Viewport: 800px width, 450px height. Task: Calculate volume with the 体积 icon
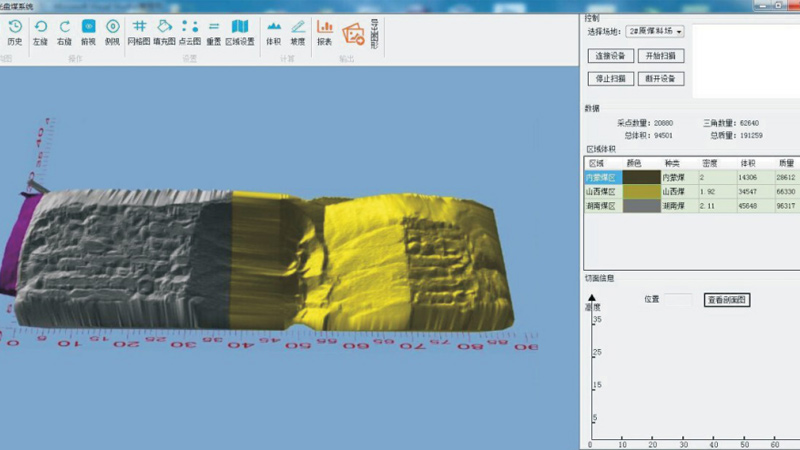pos(273,32)
